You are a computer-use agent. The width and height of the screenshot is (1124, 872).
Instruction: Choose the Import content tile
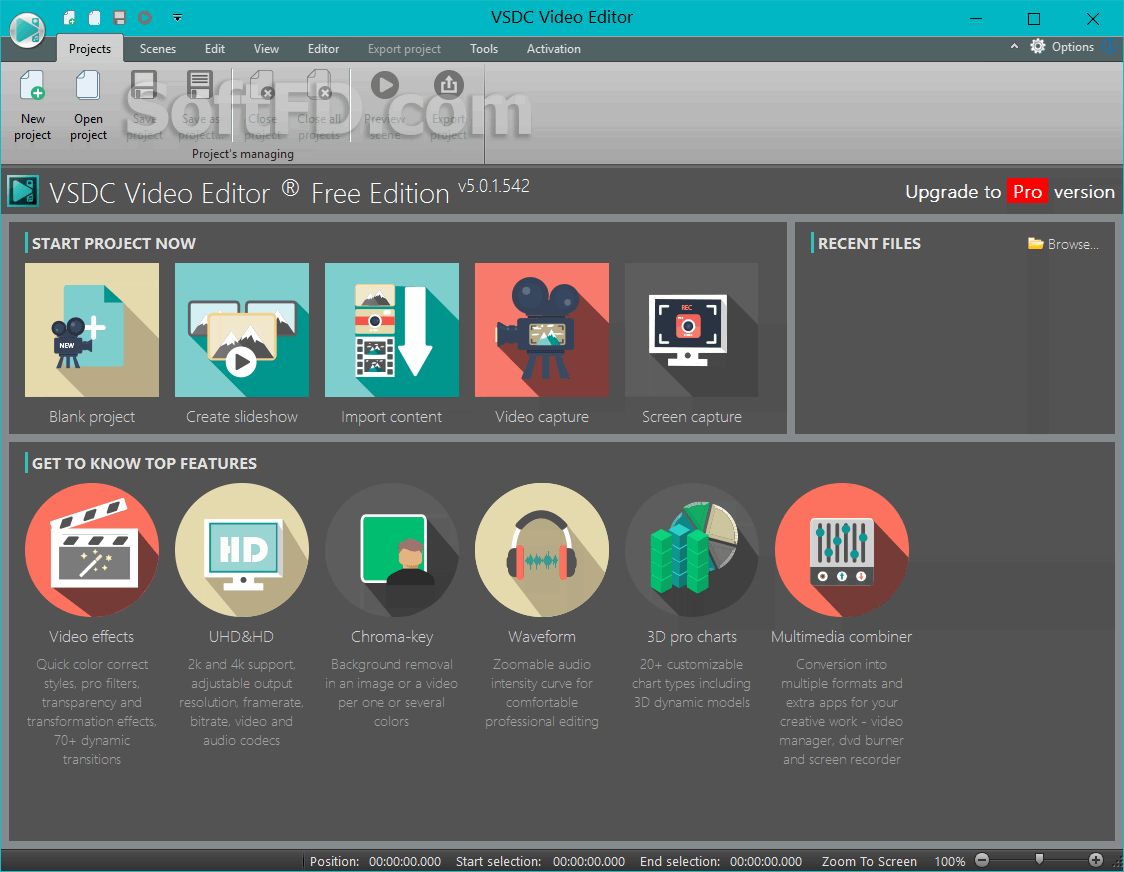tap(391, 330)
